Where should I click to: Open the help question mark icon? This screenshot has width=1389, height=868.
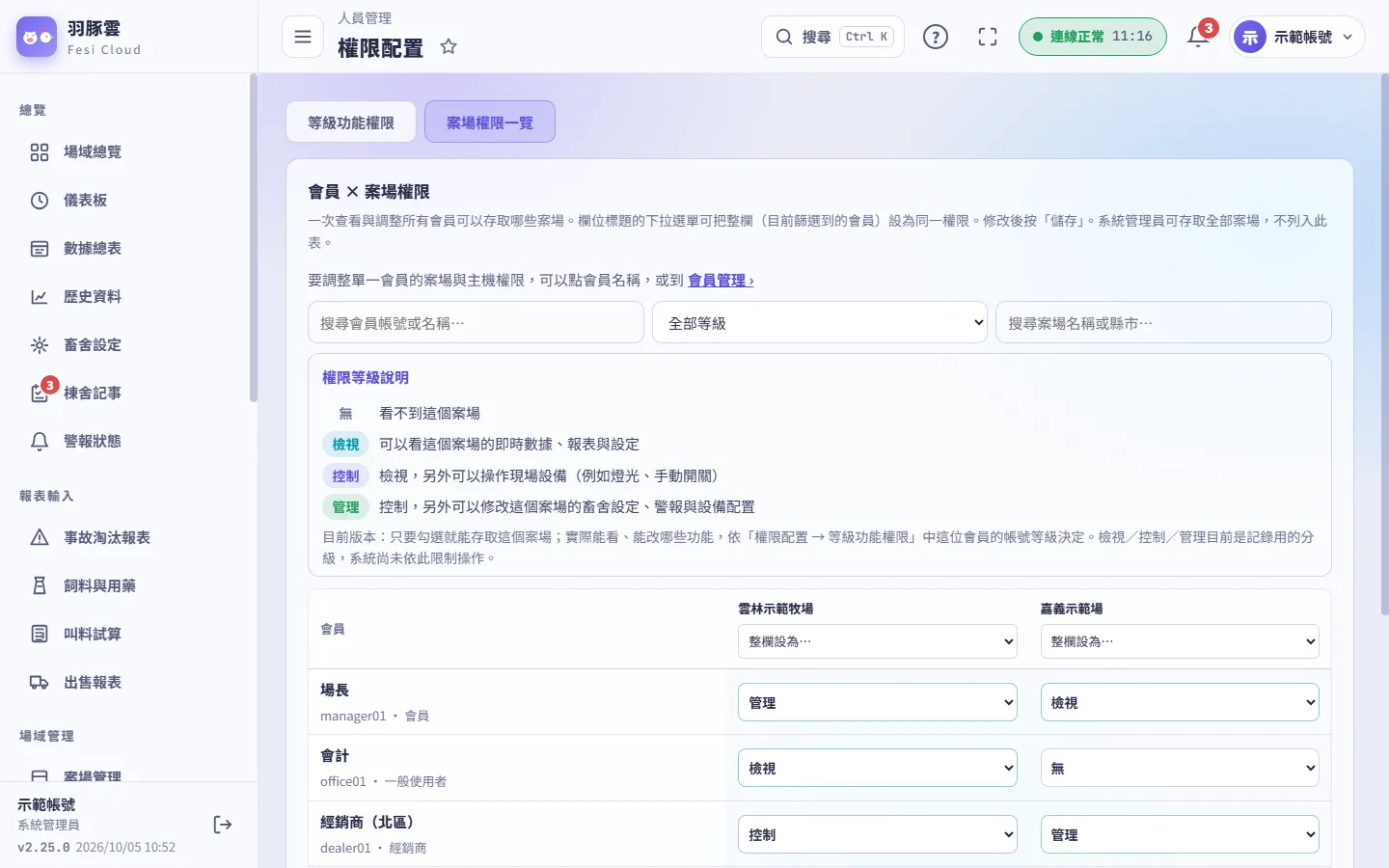(936, 37)
